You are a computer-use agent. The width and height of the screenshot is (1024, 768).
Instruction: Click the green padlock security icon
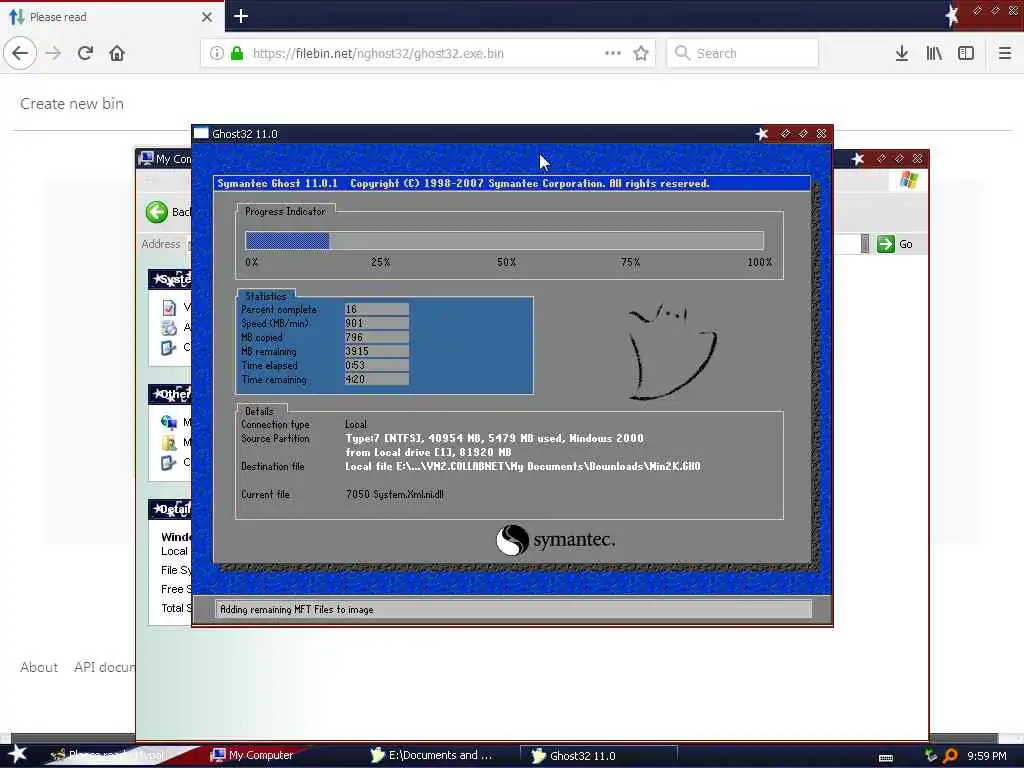pos(237,53)
